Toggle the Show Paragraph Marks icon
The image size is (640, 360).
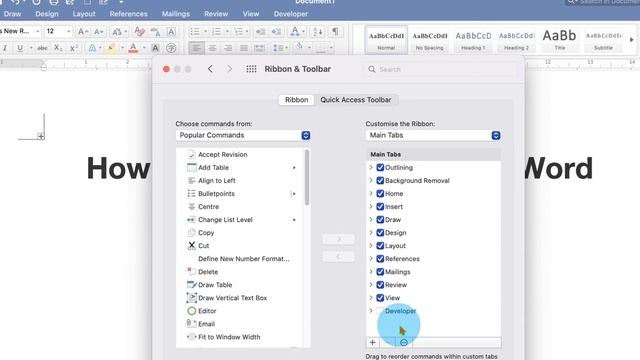335,31
